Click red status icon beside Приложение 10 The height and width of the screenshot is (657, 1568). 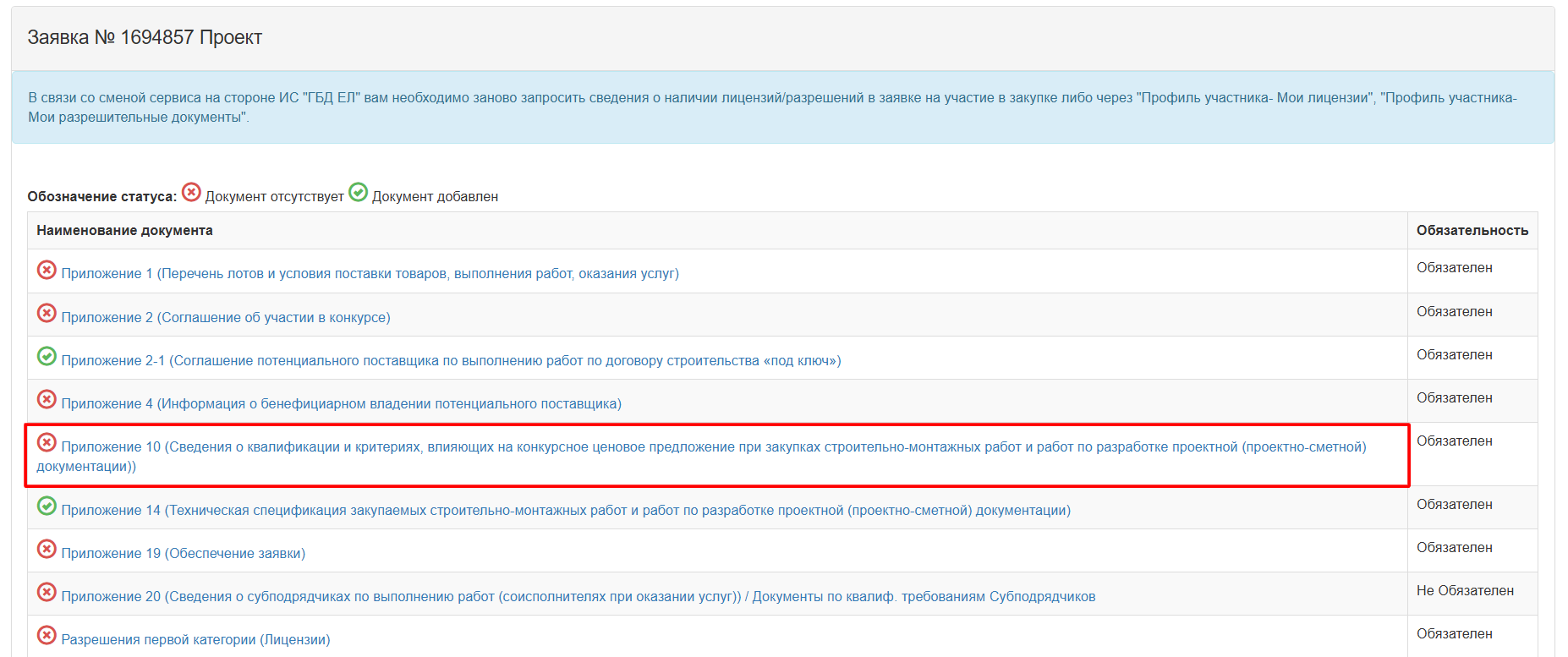(47, 443)
